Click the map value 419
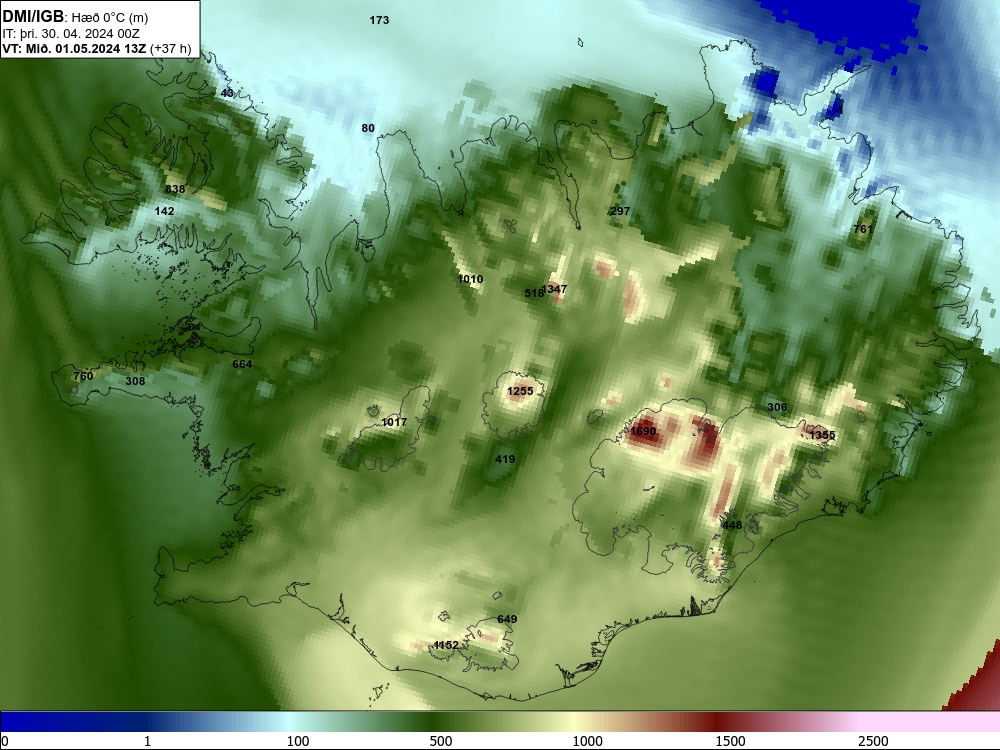 point(504,459)
